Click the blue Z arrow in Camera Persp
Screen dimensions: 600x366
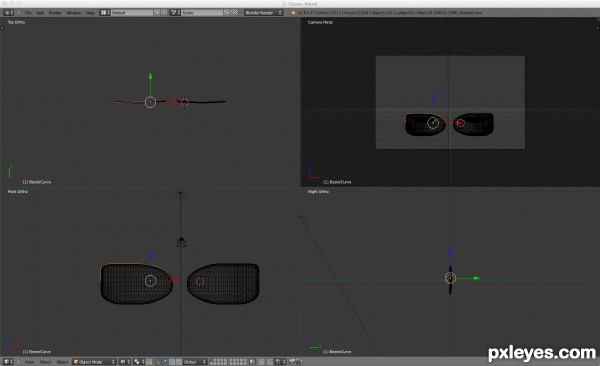433,97
